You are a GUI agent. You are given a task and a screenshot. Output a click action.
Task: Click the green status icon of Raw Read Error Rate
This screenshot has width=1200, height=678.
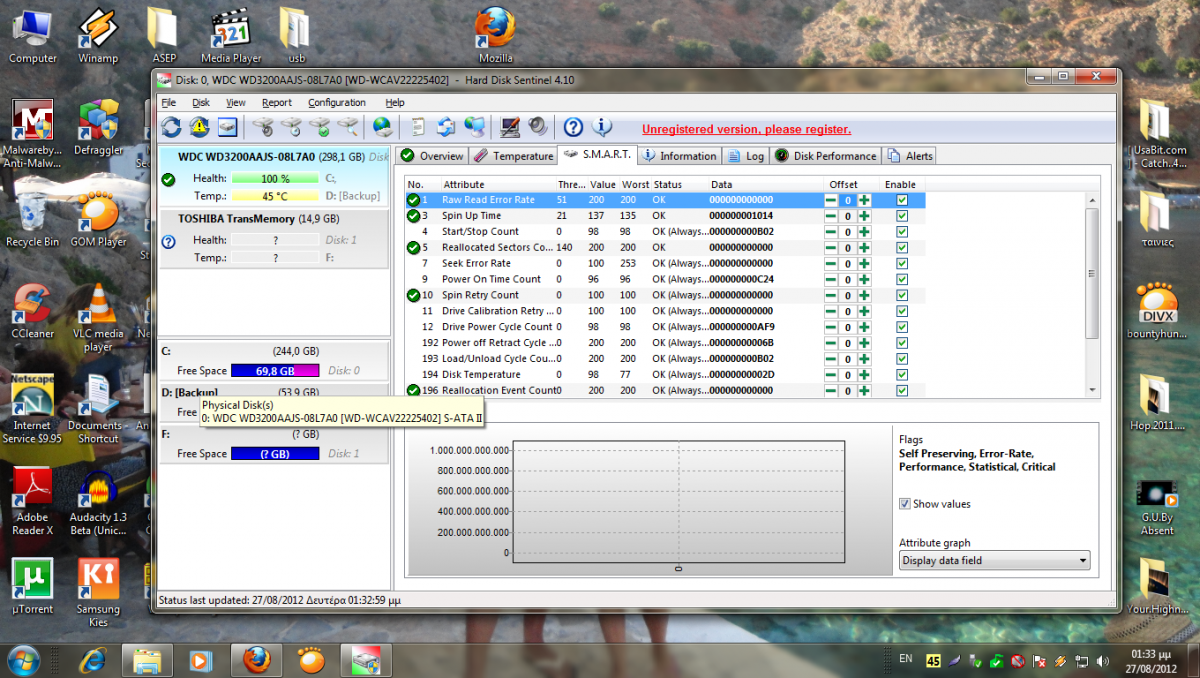(413, 200)
